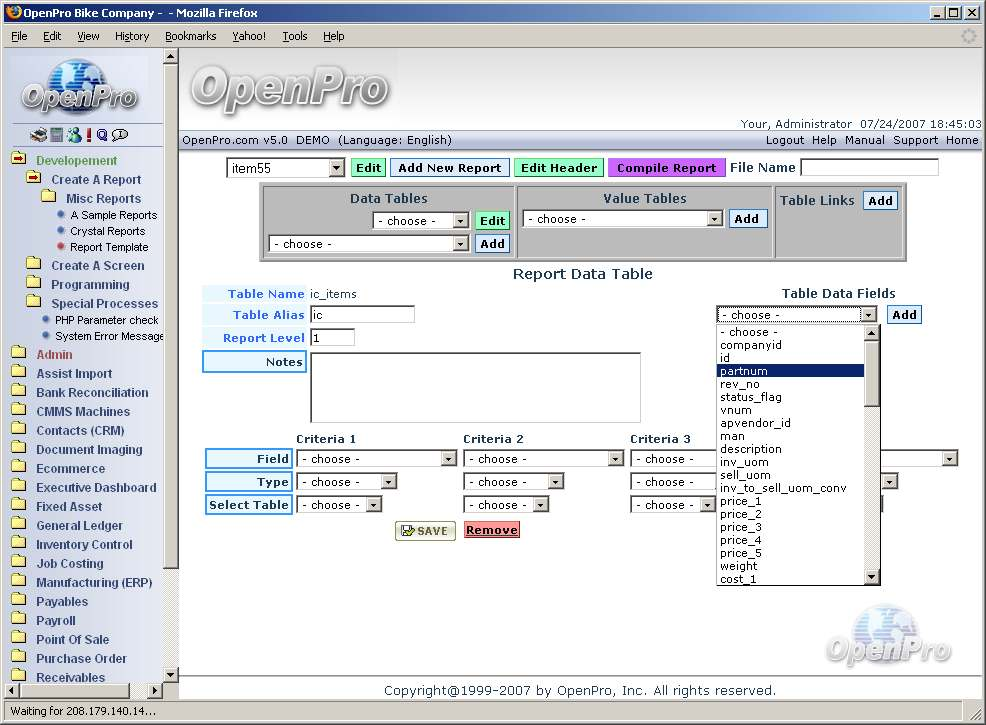Click the messenger people icon in sidebar
Screen dimensions: 986x725
tap(73, 135)
